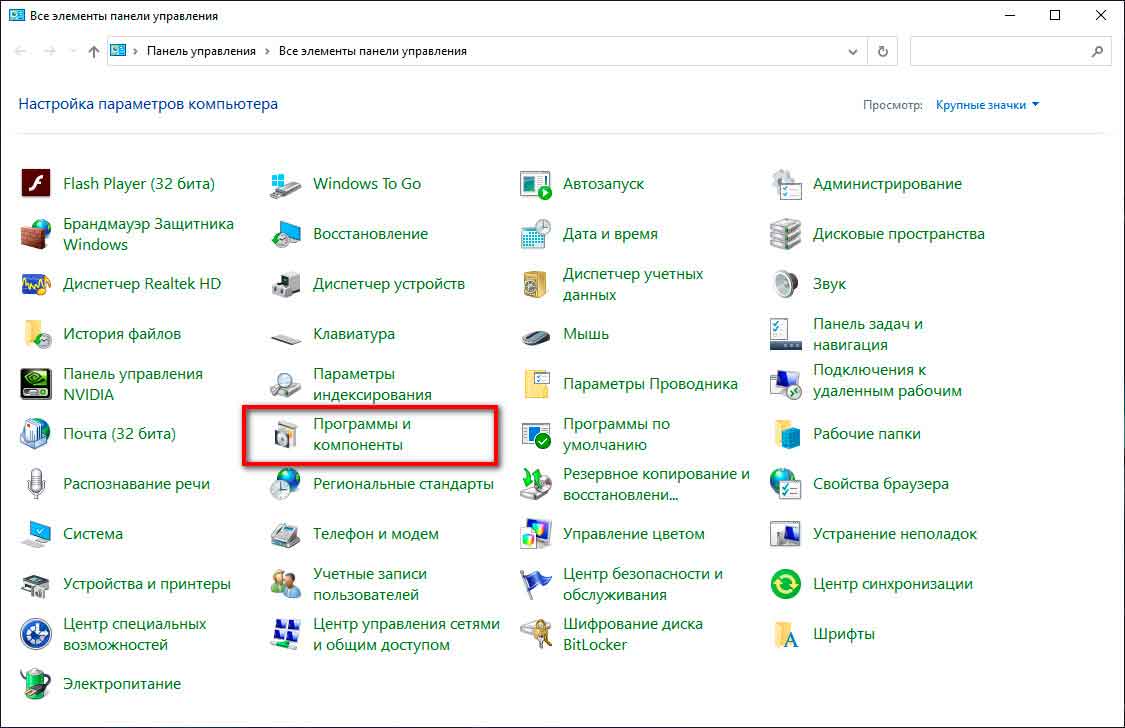1125x728 pixels.
Task: Open Диспетчер Realtek HD icon
Action: (36, 284)
